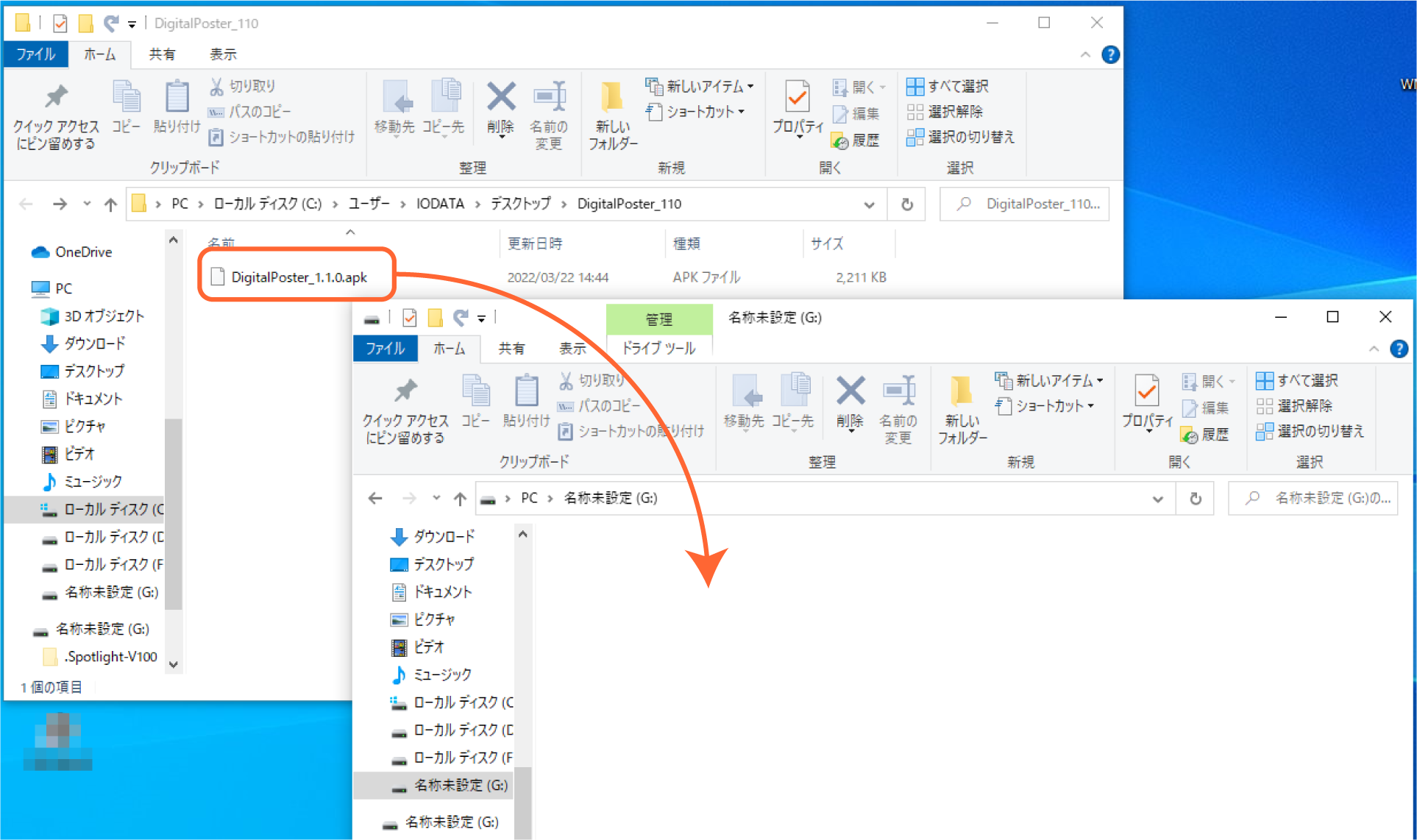Screen dimensions: 1417x840
Task: Collapse the ribbon in DigitalPoster_110 window
Action: tap(1085, 54)
